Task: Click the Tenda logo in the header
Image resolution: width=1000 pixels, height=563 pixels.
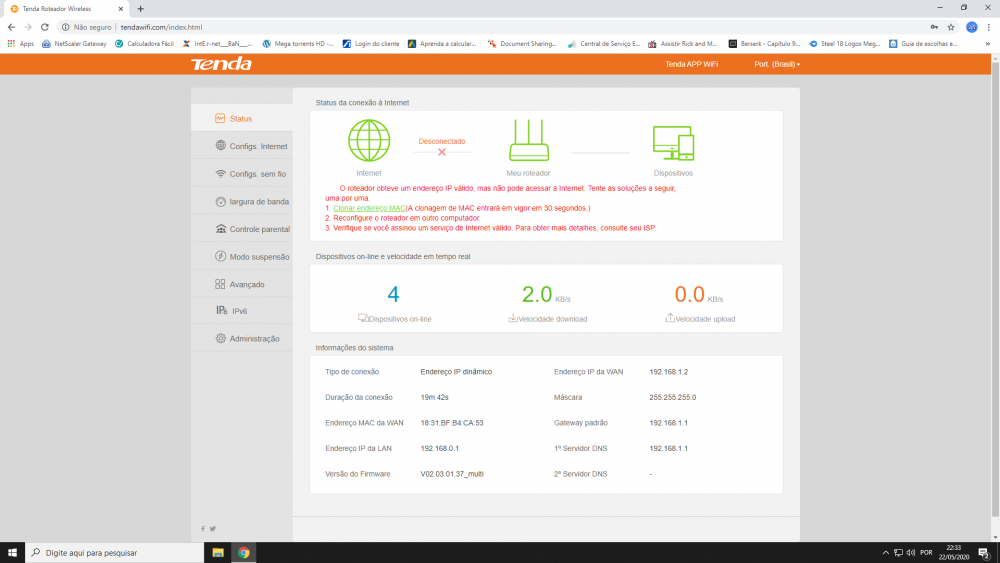Action: click(x=221, y=64)
